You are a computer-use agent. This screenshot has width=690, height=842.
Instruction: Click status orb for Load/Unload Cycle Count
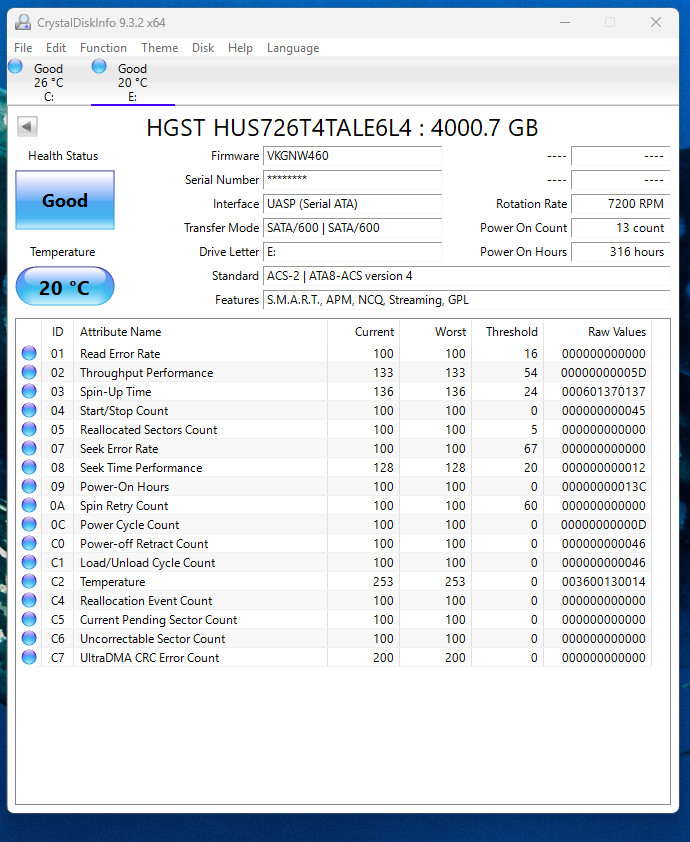pos(29,562)
